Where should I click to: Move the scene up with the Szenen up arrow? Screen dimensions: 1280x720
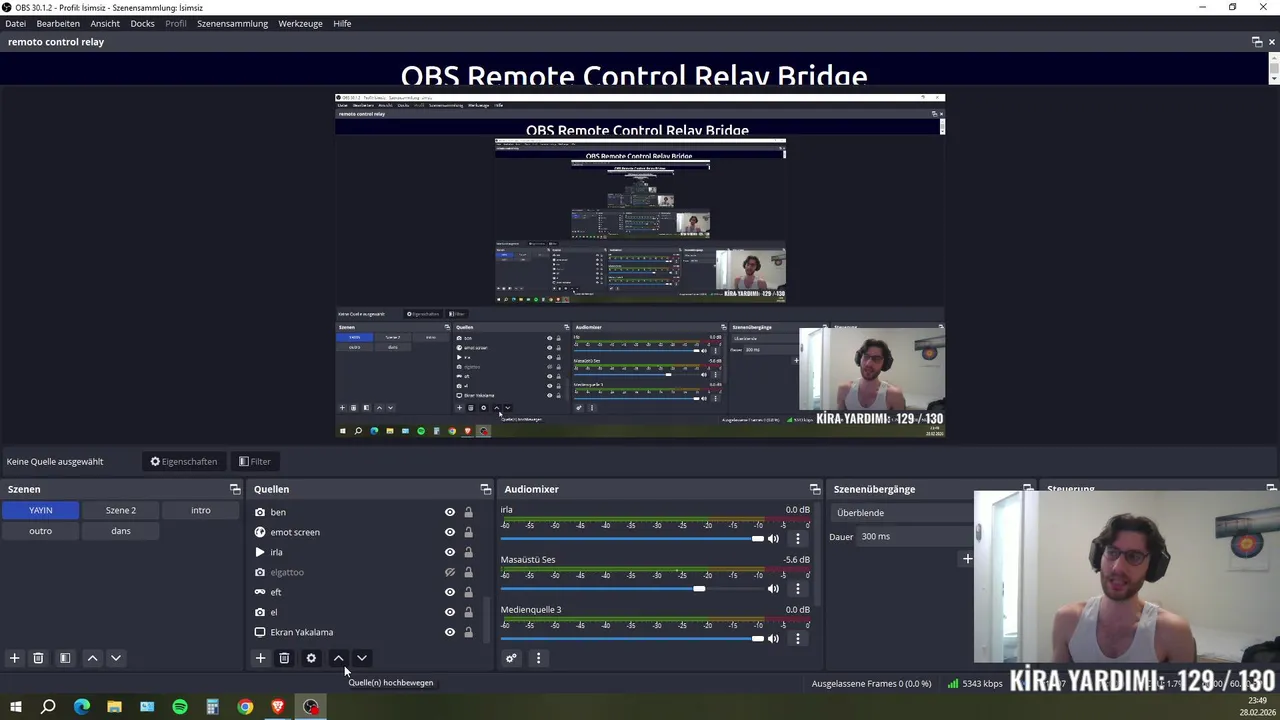pyautogui.click(x=92, y=658)
